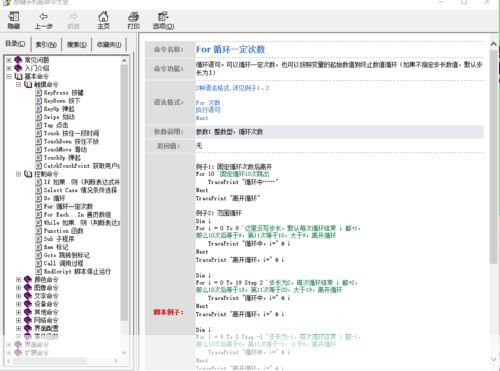Click the tree panel horizontal scroll-right arrow
Viewport: 500px width, 371px height.
tap(116, 361)
